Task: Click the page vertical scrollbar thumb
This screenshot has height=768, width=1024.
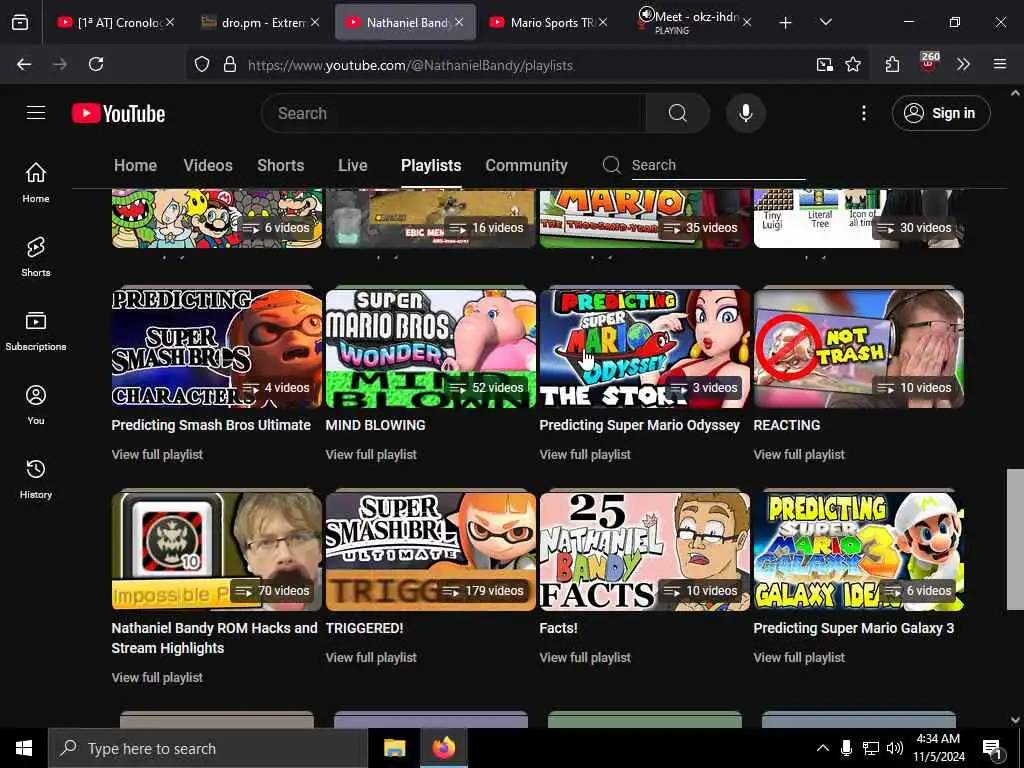Action: pyautogui.click(x=1015, y=539)
